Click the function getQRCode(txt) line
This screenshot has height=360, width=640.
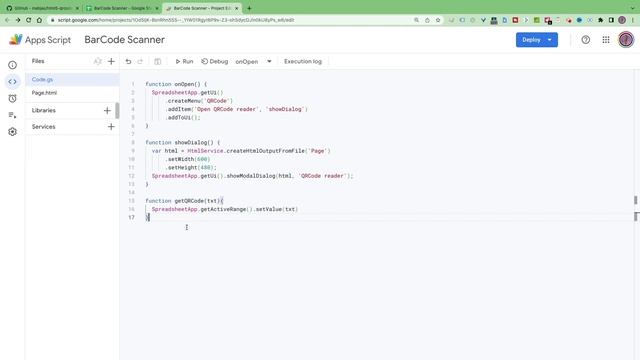(184, 201)
